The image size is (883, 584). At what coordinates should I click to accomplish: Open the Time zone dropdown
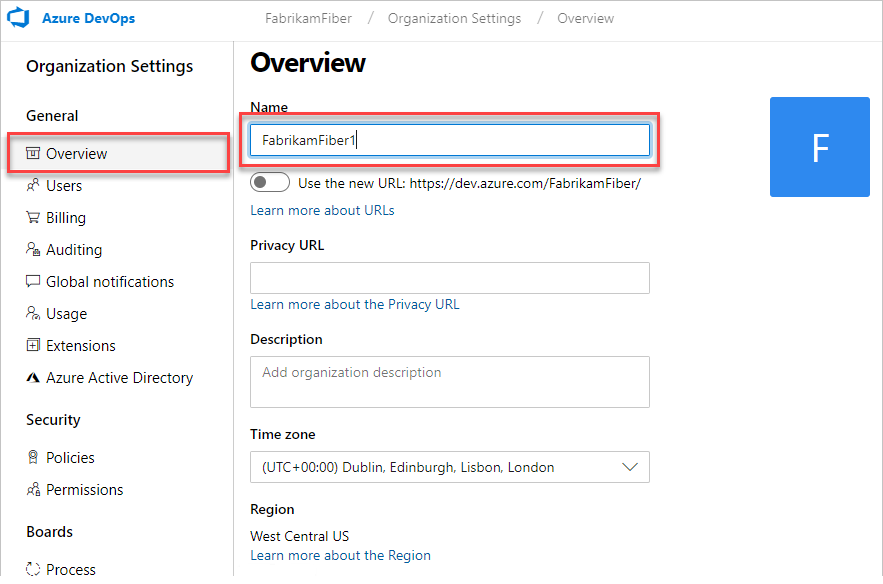[x=450, y=467]
